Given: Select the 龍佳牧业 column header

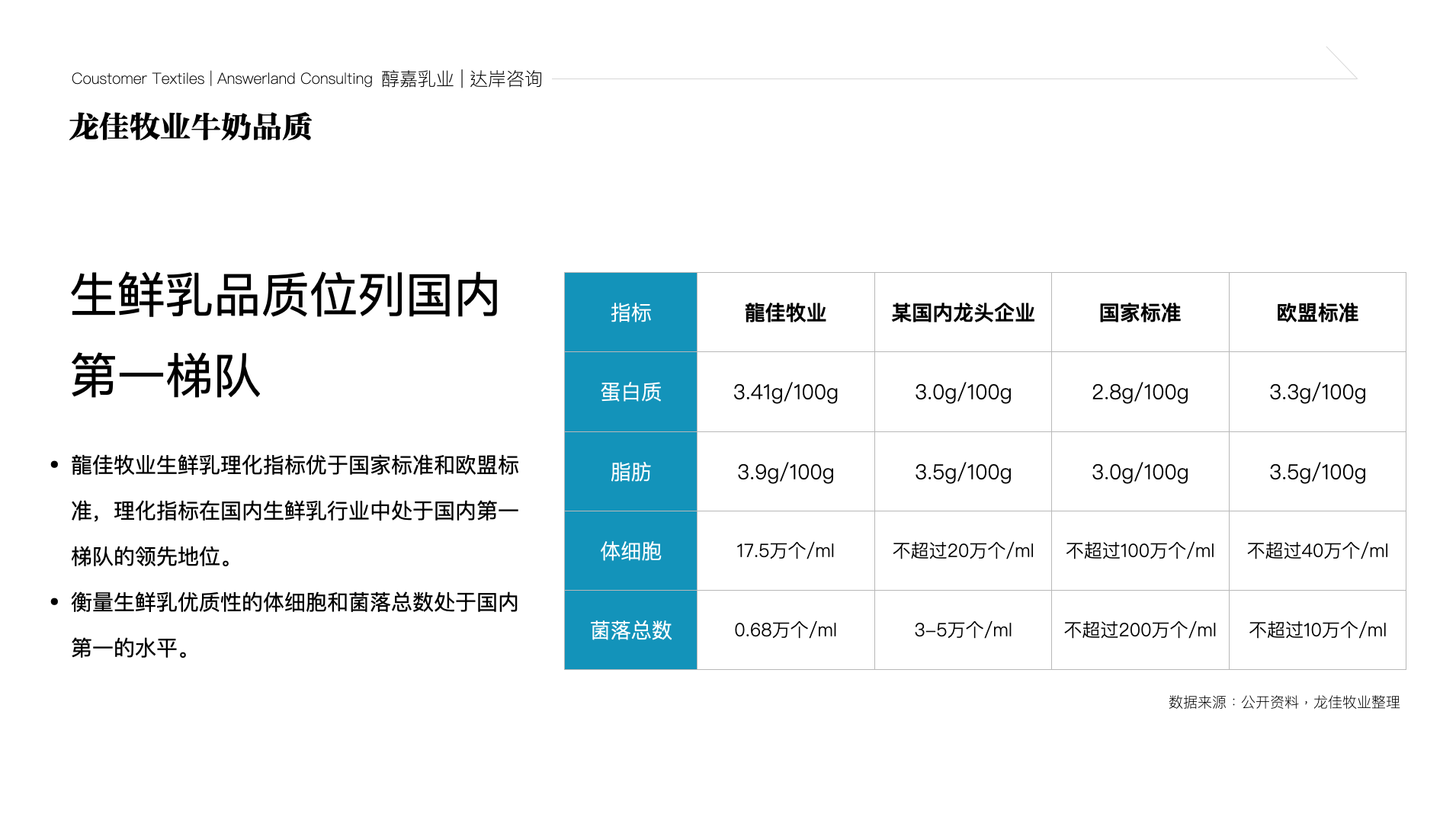Looking at the screenshot, I should (785, 313).
